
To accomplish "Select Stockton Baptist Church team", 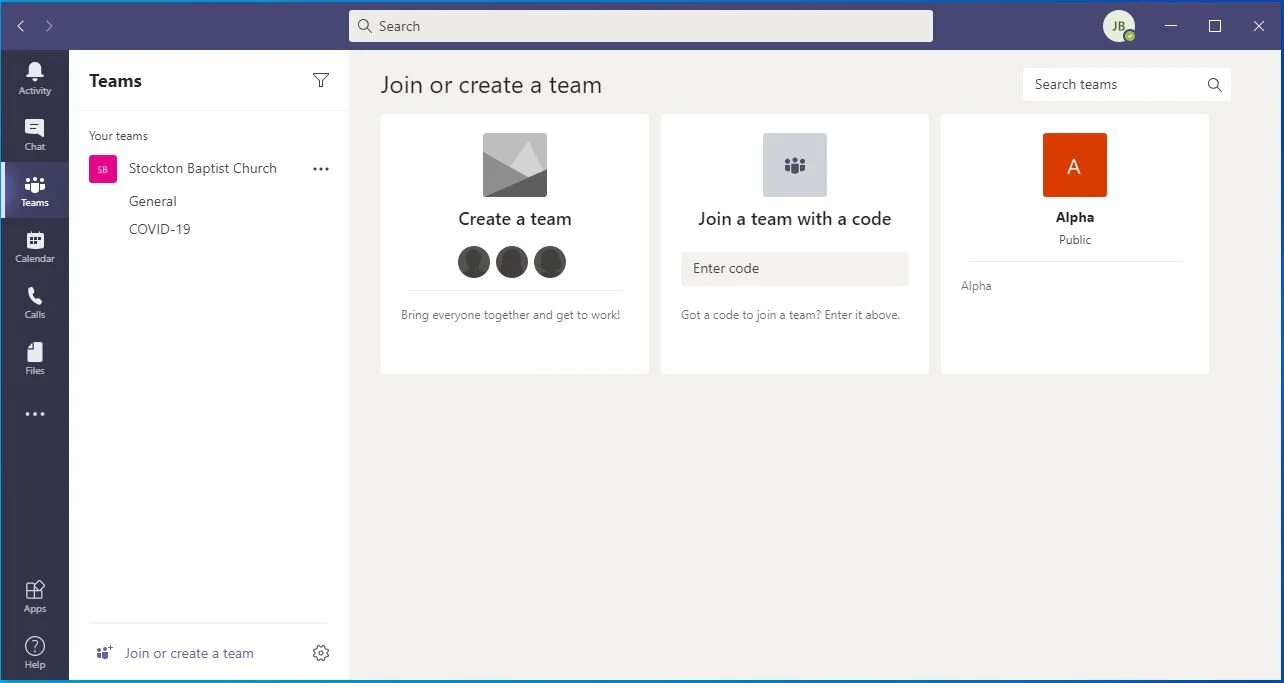I will click(x=203, y=169).
